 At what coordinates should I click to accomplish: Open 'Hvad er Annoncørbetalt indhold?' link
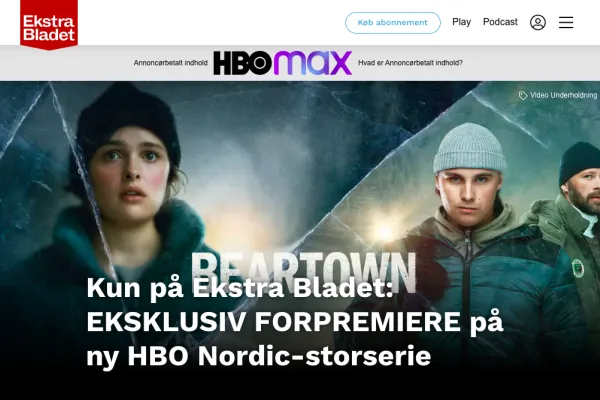coord(410,63)
